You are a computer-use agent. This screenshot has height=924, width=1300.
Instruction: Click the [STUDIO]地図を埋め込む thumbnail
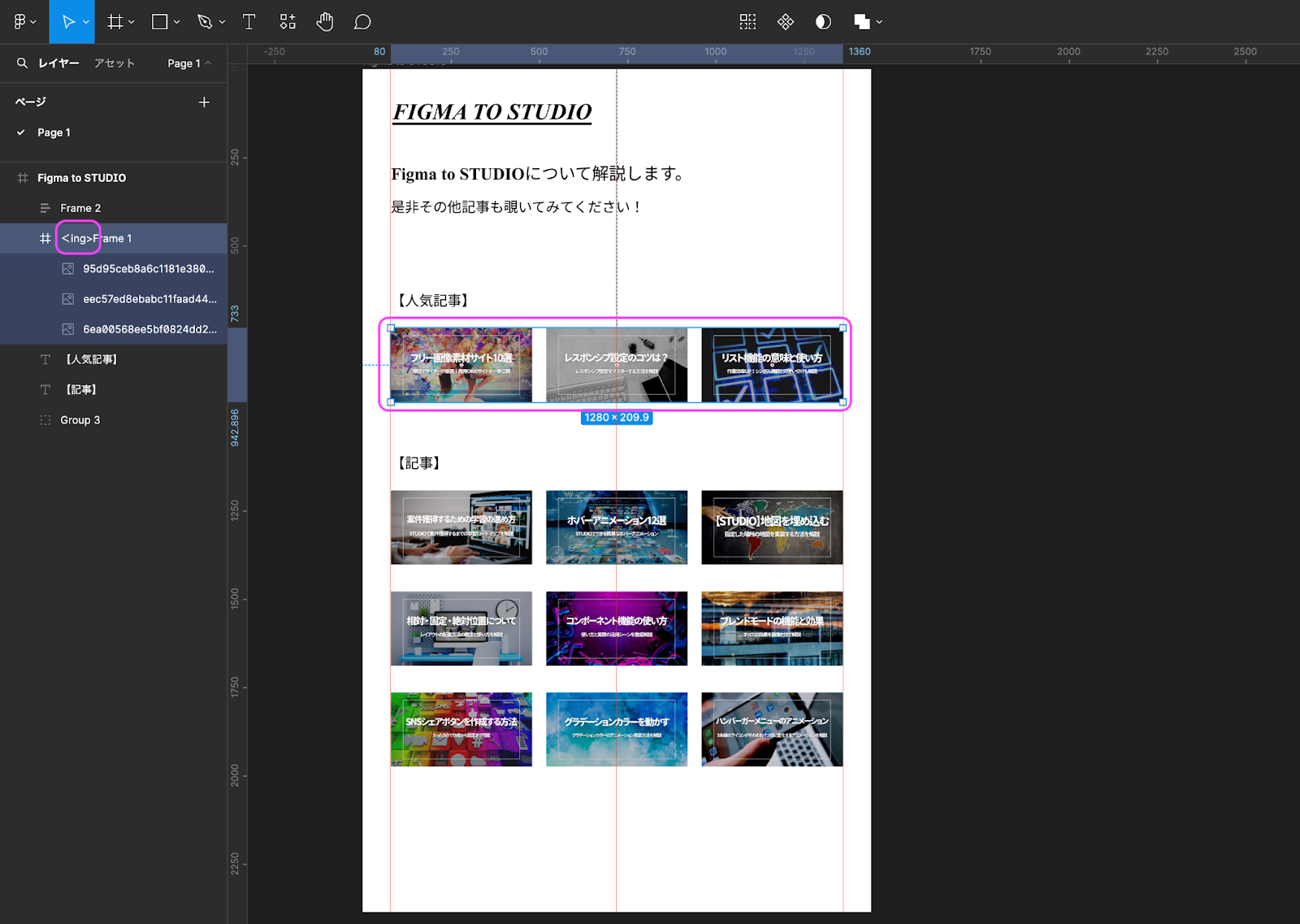772,527
